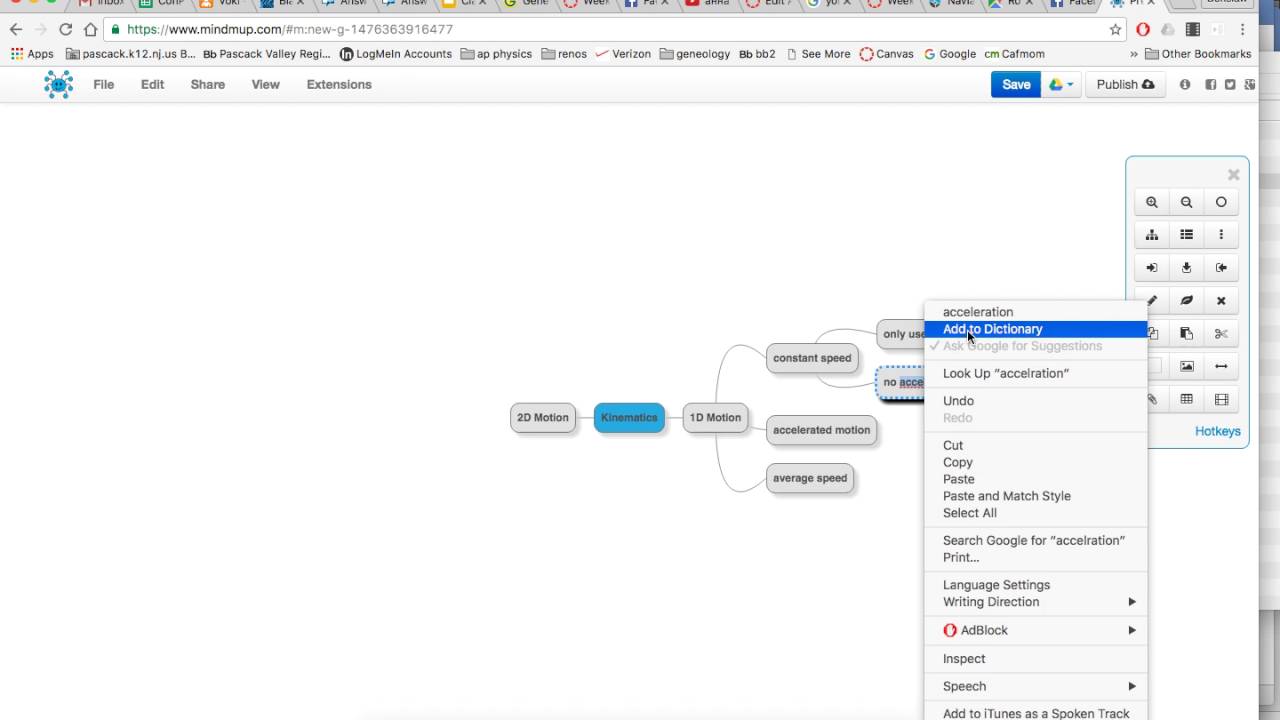The width and height of the screenshot is (1280, 720).
Task: Click the vertical dots icon in toolbar panel
Action: point(1221,235)
